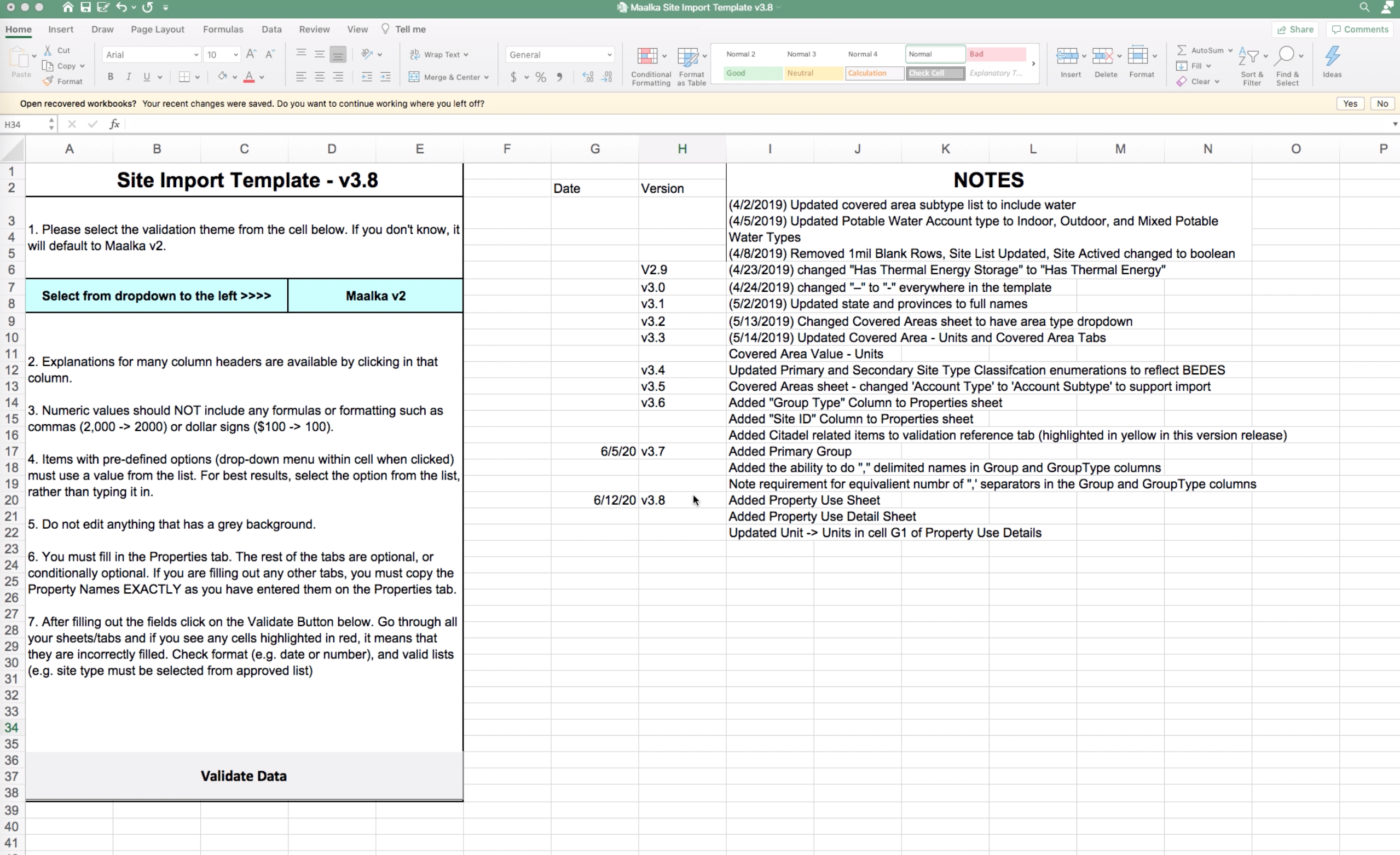Apply comma style number format
The image size is (1400, 855).
tap(560, 77)
